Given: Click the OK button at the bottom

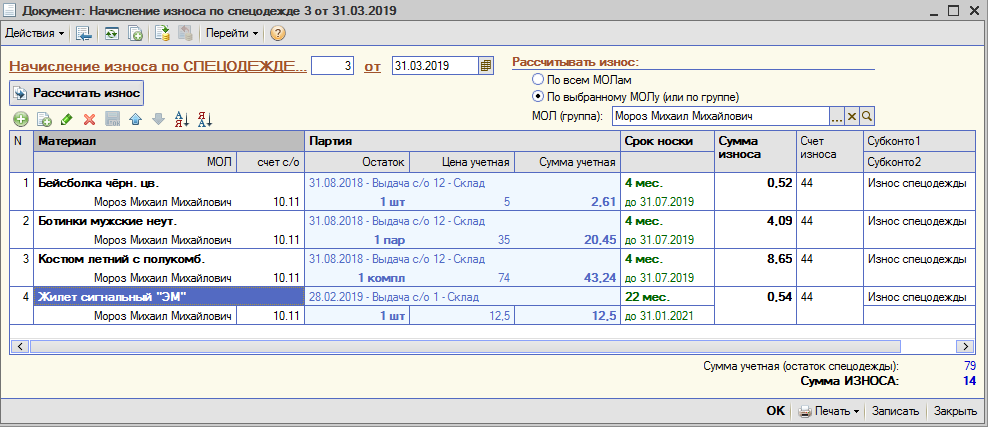Looking at the screenshot, I should tap(776, 411).
